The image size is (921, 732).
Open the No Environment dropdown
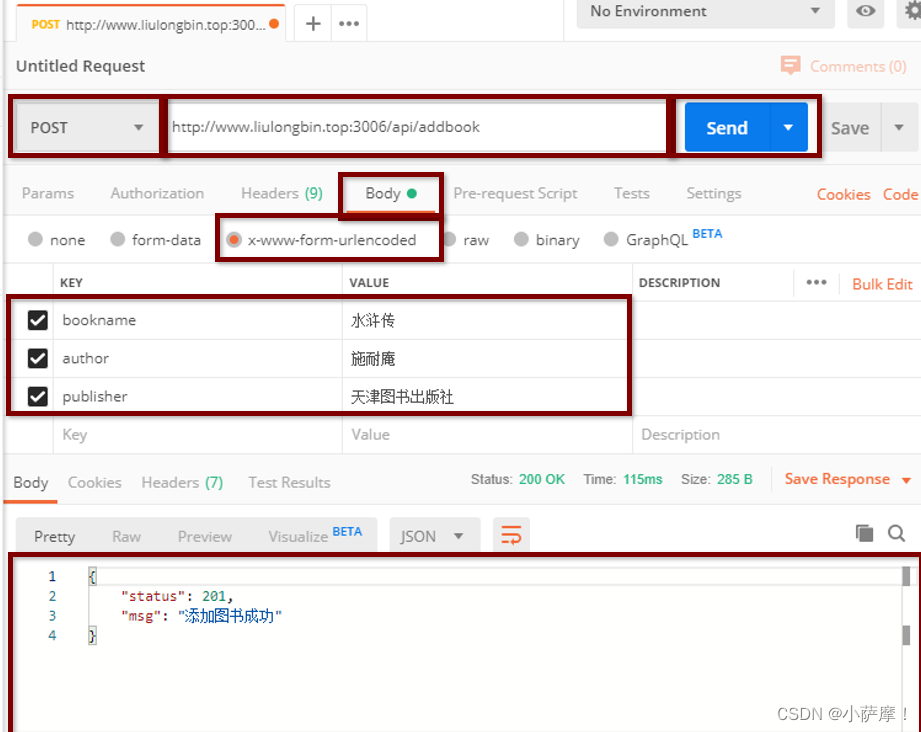[705, 12]
